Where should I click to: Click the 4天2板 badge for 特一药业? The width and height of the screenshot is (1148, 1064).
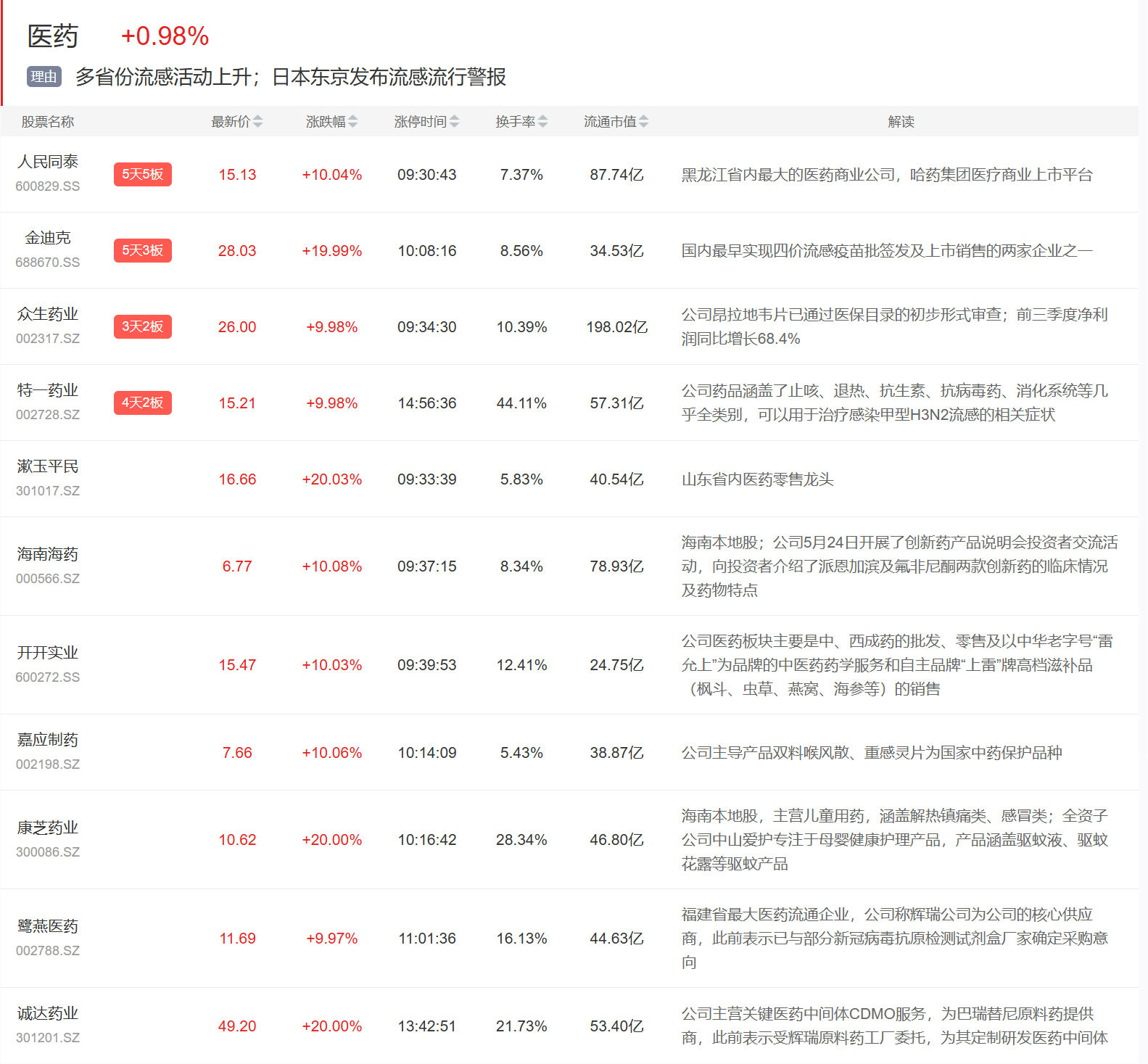(x=142, y=403)
